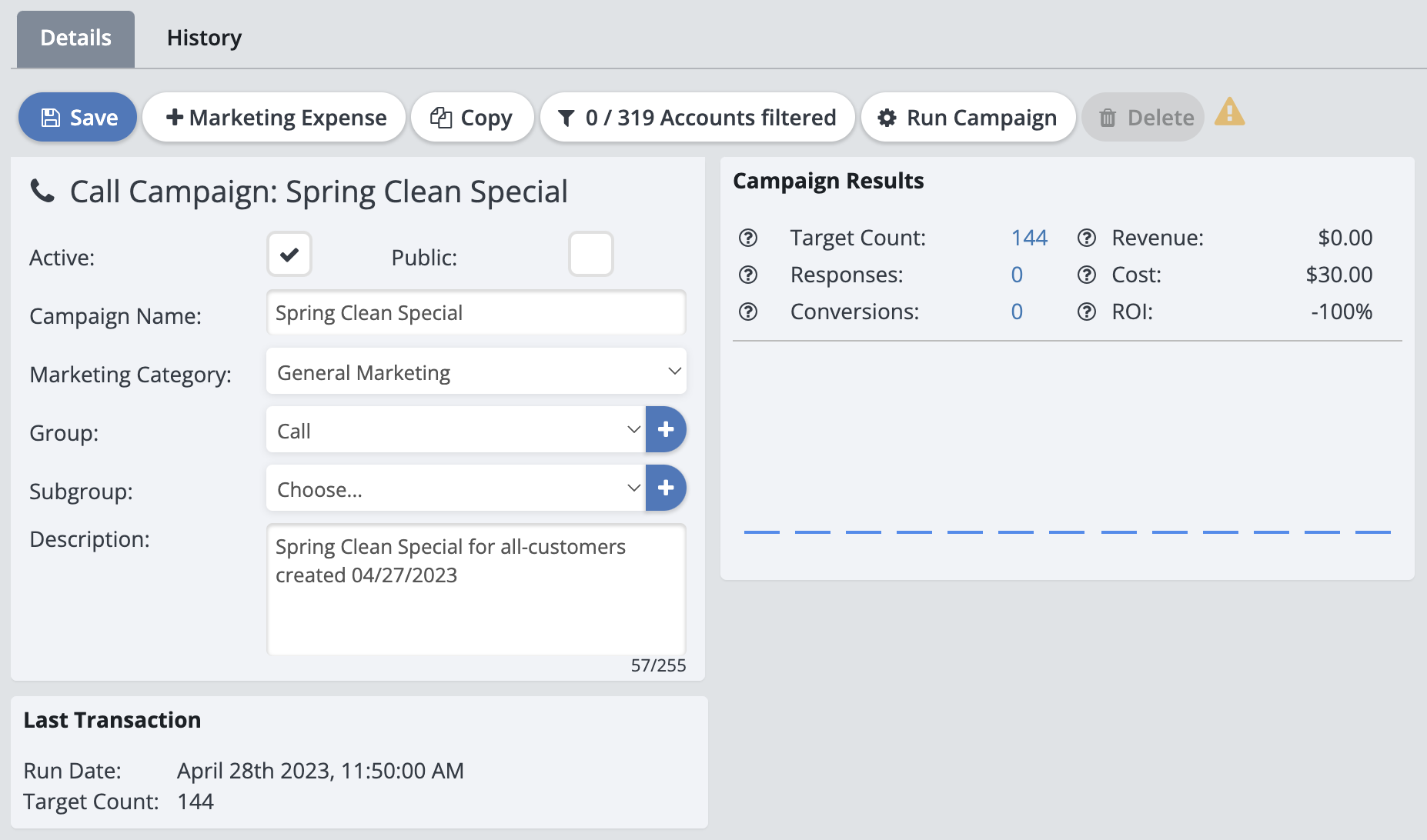Viewport: 1427px width, 840px height.
Task: Enable the Public checkbox
Action: [590, 255]
